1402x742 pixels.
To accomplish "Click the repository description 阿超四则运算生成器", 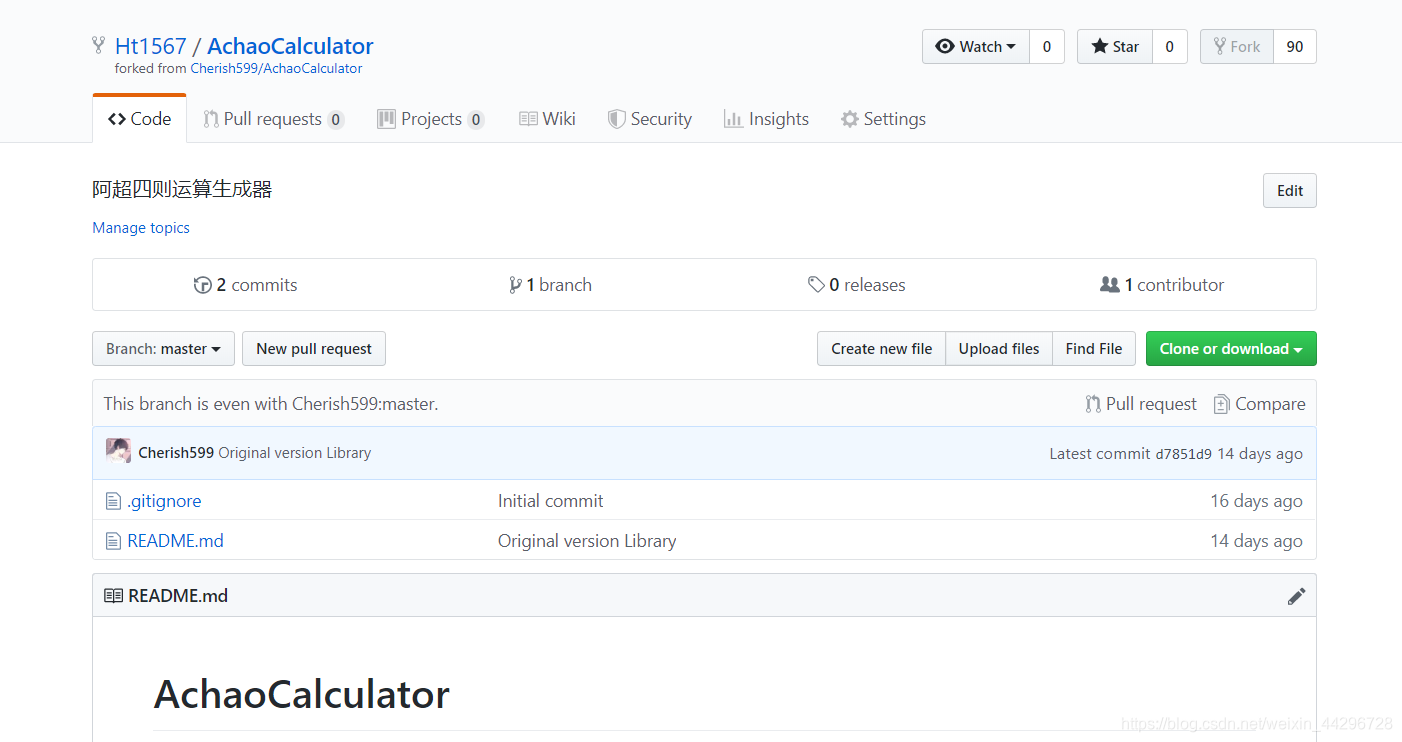I will pos(182,189).
